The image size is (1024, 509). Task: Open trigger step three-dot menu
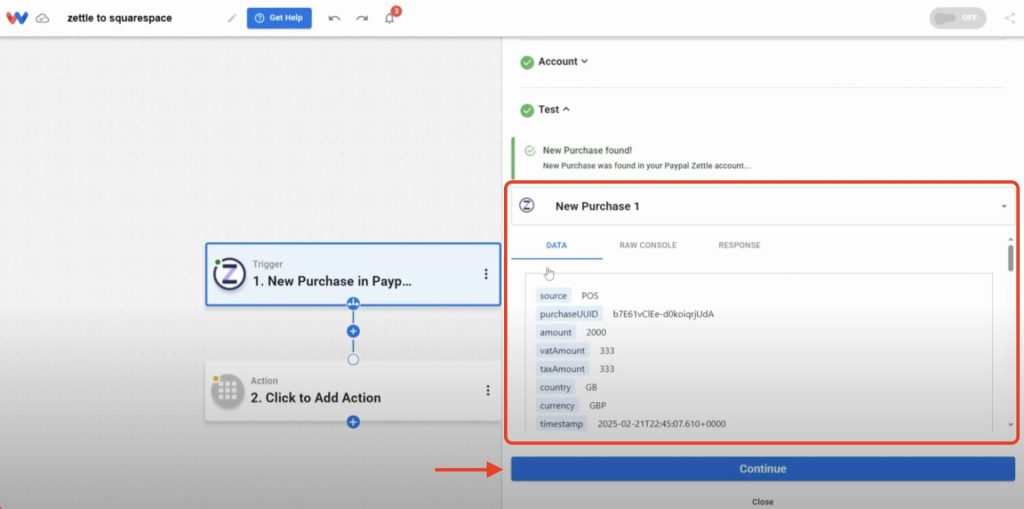(x=486, y=274)
